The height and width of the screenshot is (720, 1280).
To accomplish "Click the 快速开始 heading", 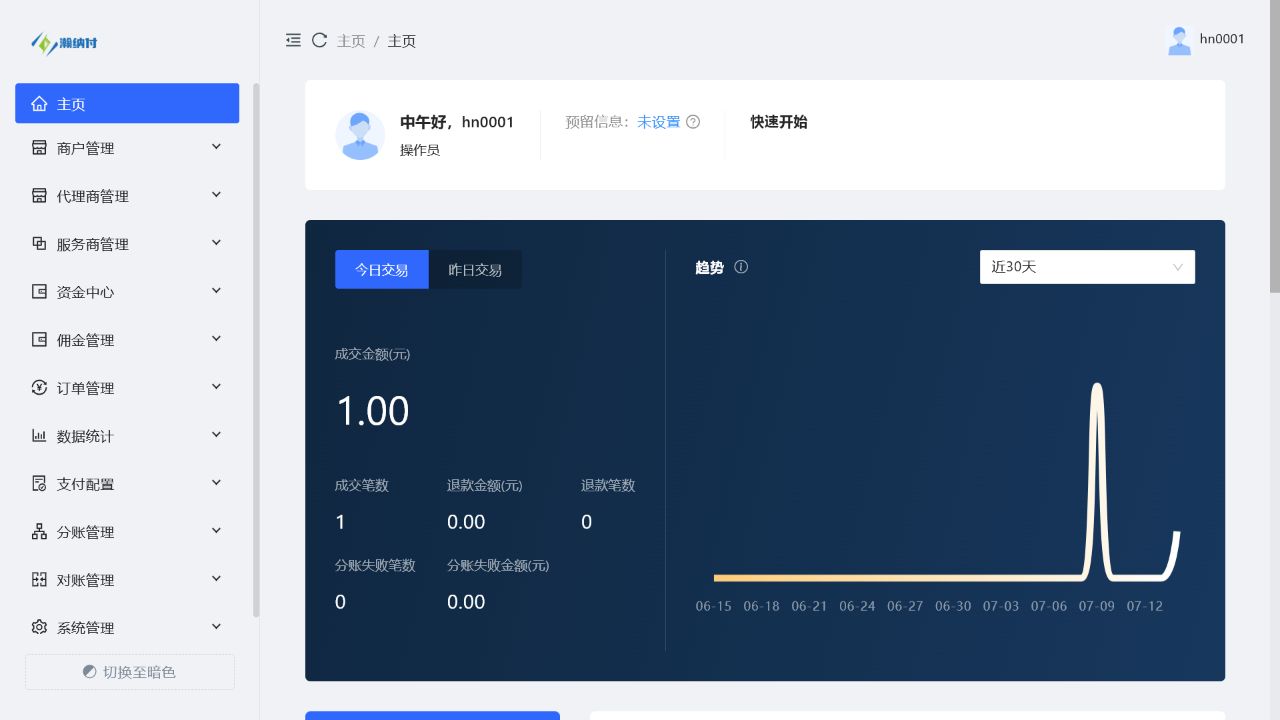I will [x=779, y=122].
